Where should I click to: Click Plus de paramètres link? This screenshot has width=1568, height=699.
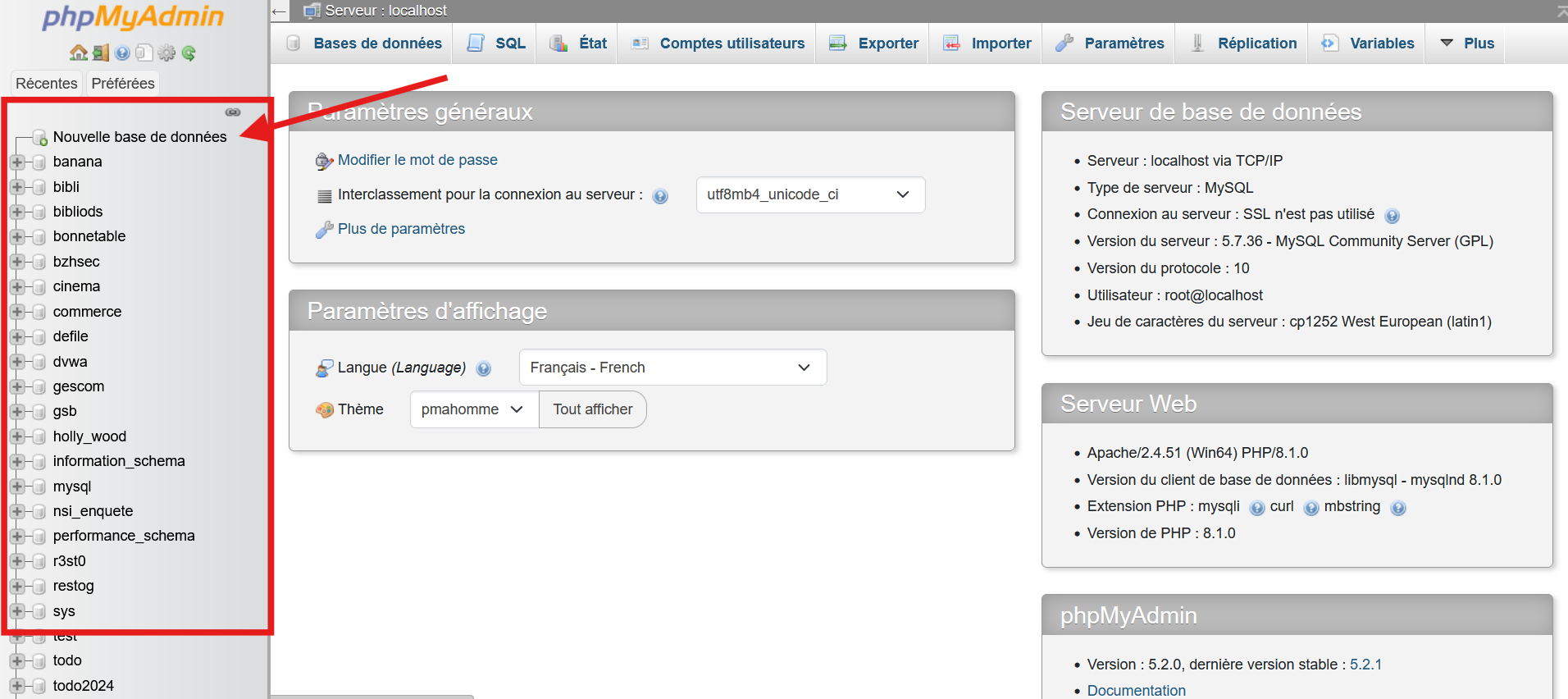point(401,229)
